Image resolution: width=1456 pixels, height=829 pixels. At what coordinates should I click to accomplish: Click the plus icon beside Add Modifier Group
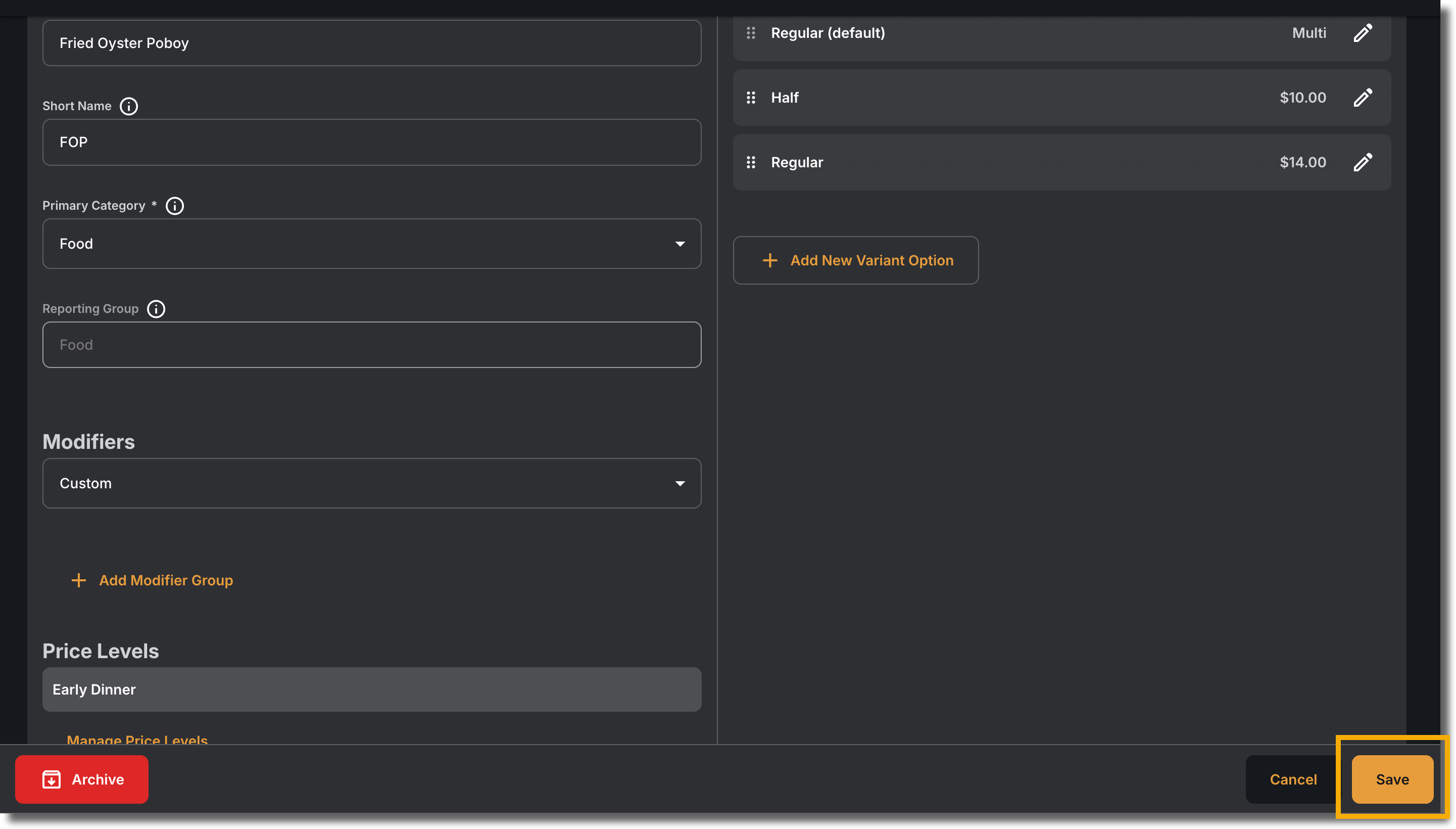(x=78, y=580)
